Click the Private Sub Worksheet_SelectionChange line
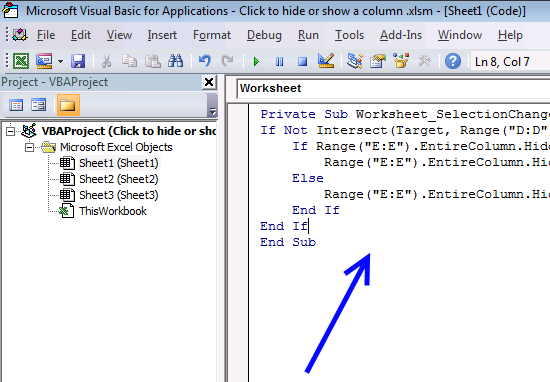 tap(405, 114)
